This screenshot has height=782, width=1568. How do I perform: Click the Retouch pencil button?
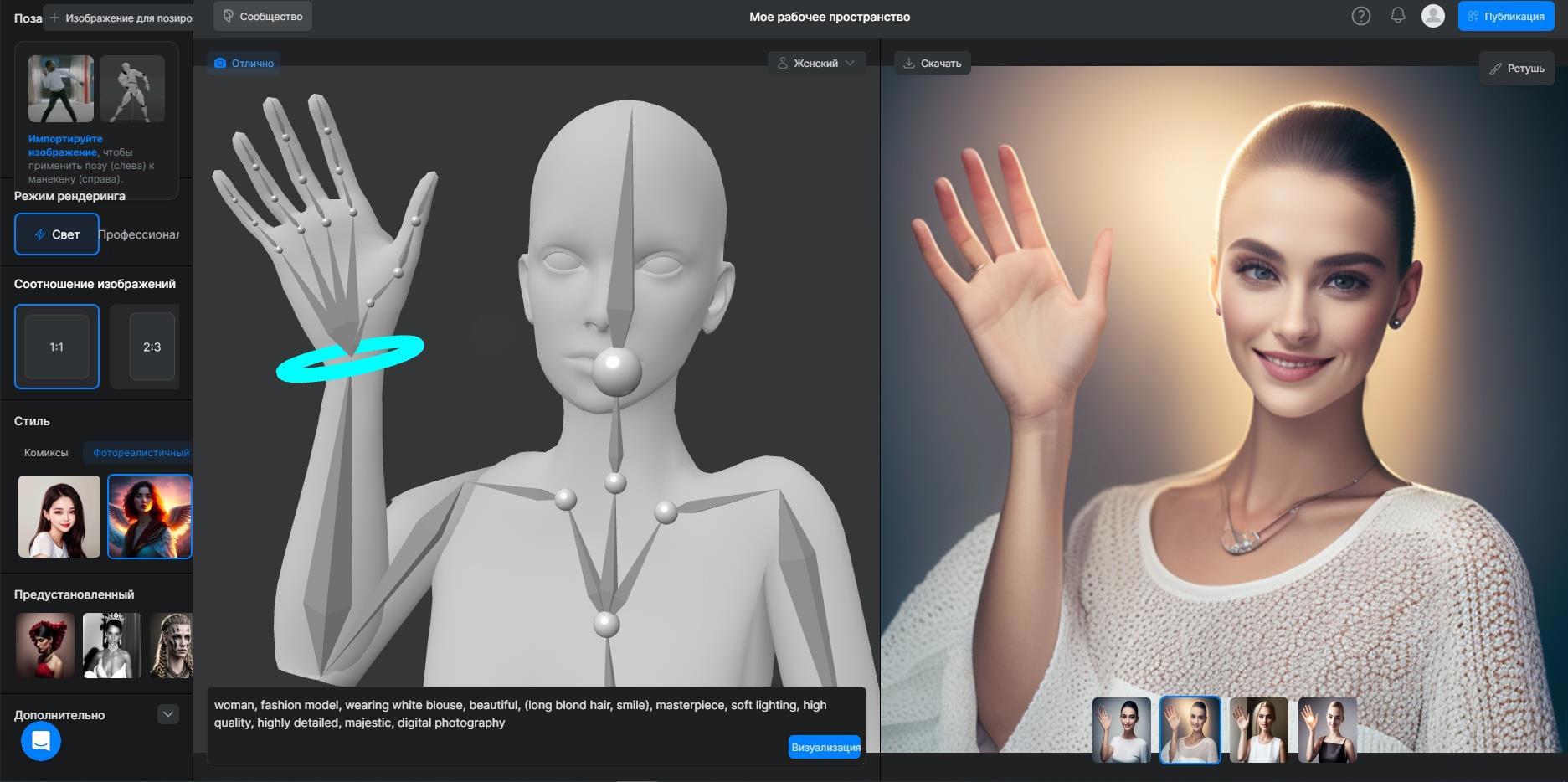pos(1516,69)
